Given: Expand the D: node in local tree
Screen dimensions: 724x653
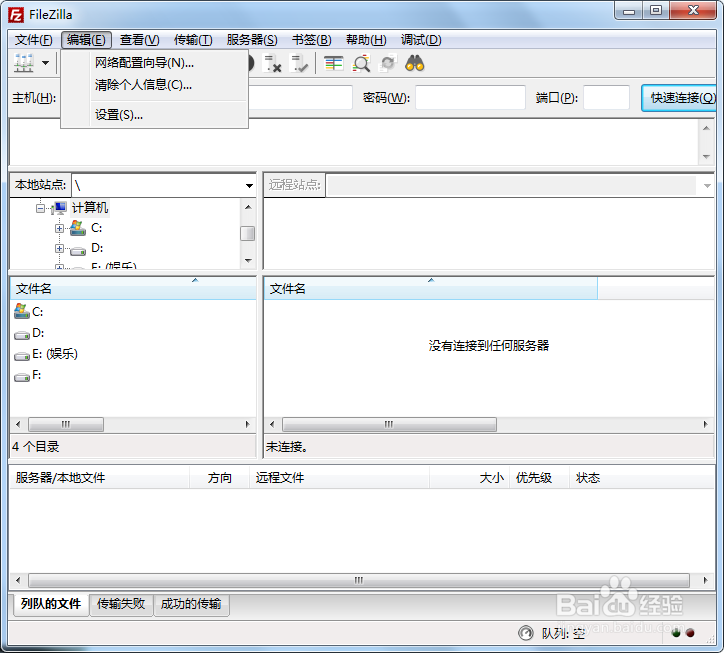Looking at the screenshot, I should tap(59, 248).
